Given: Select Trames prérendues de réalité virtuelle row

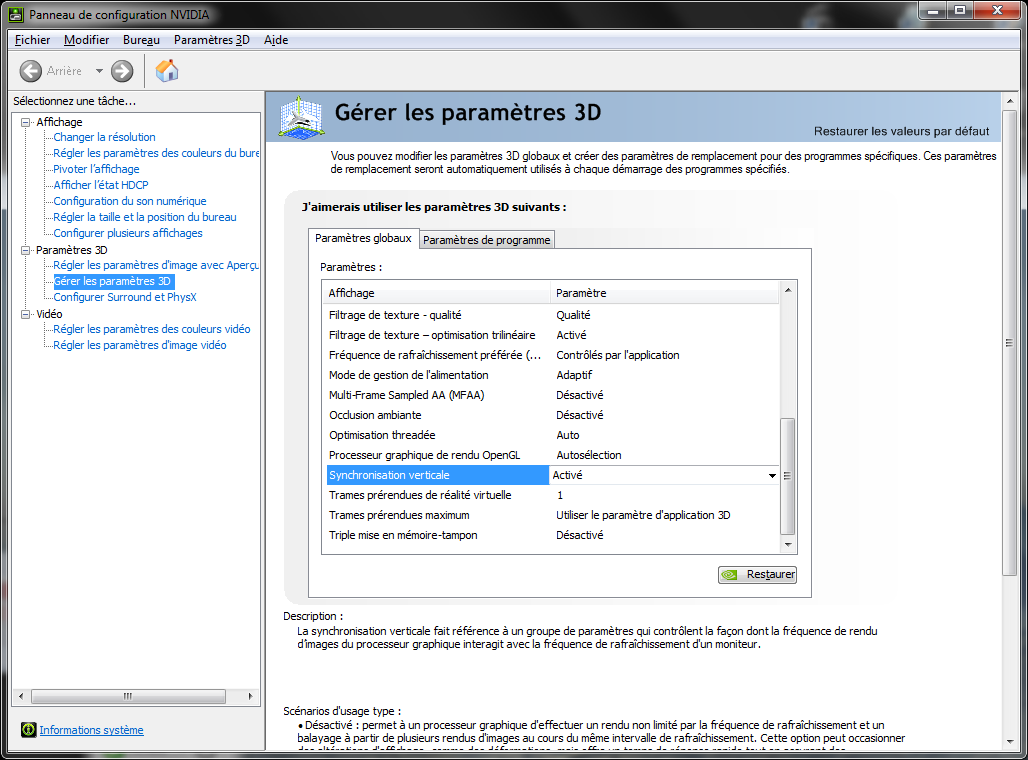Looking at the screenshot, I should pos(553,495).
